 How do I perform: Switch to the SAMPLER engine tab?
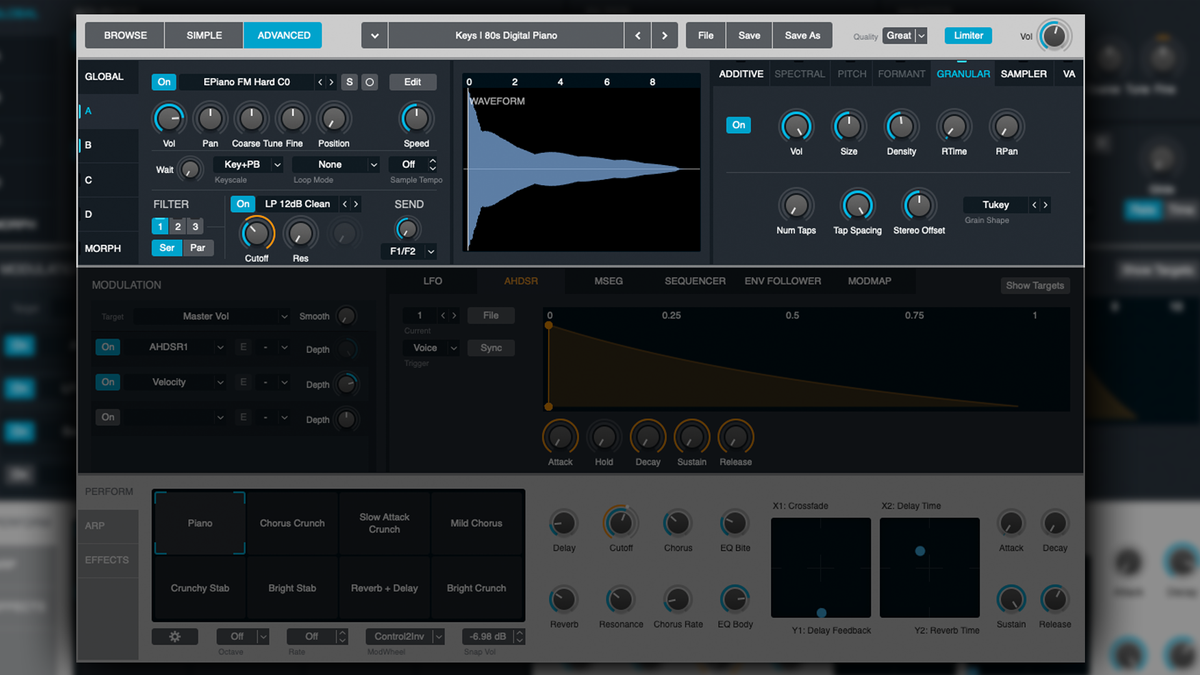[x=1023, y=73]
